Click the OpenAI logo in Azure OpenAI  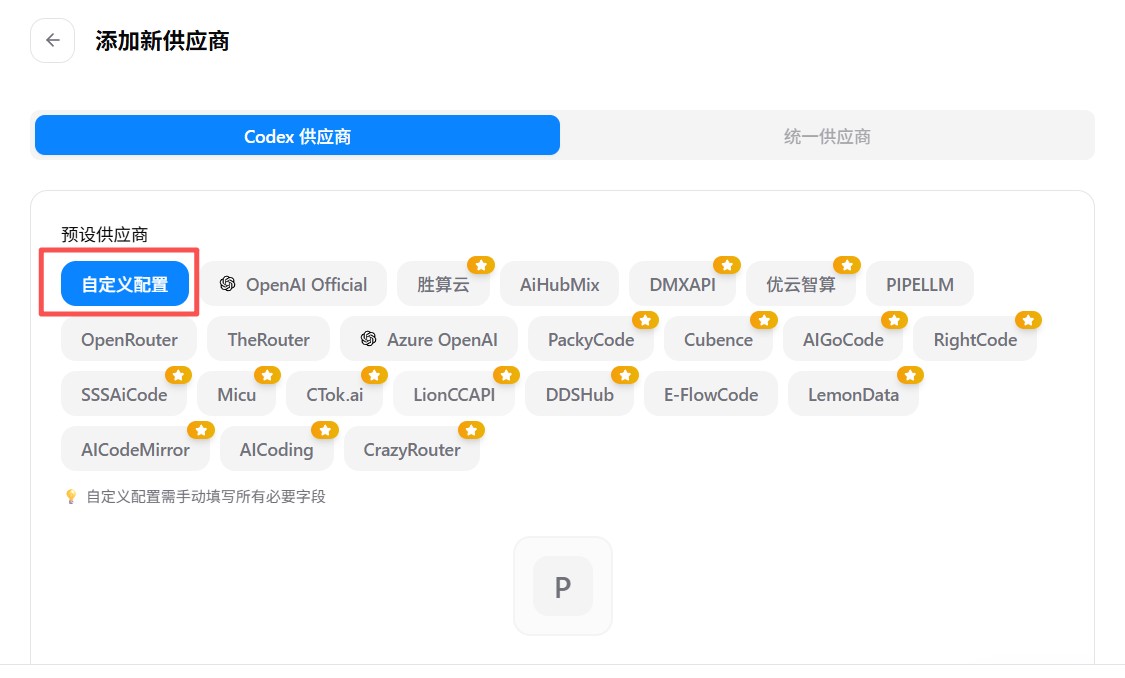coord(368,339)
